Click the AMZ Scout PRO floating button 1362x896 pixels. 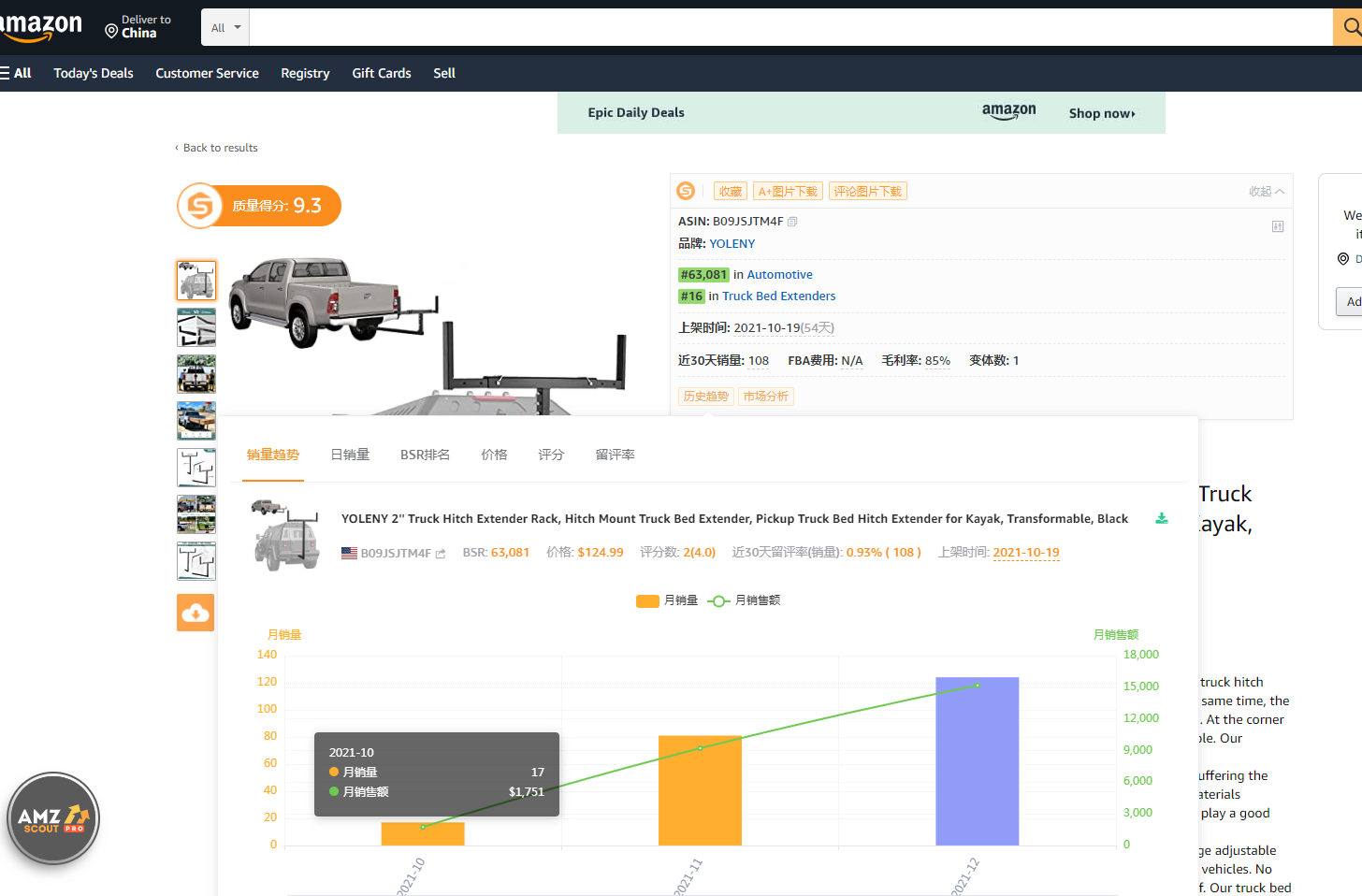[x=53, y=819]
